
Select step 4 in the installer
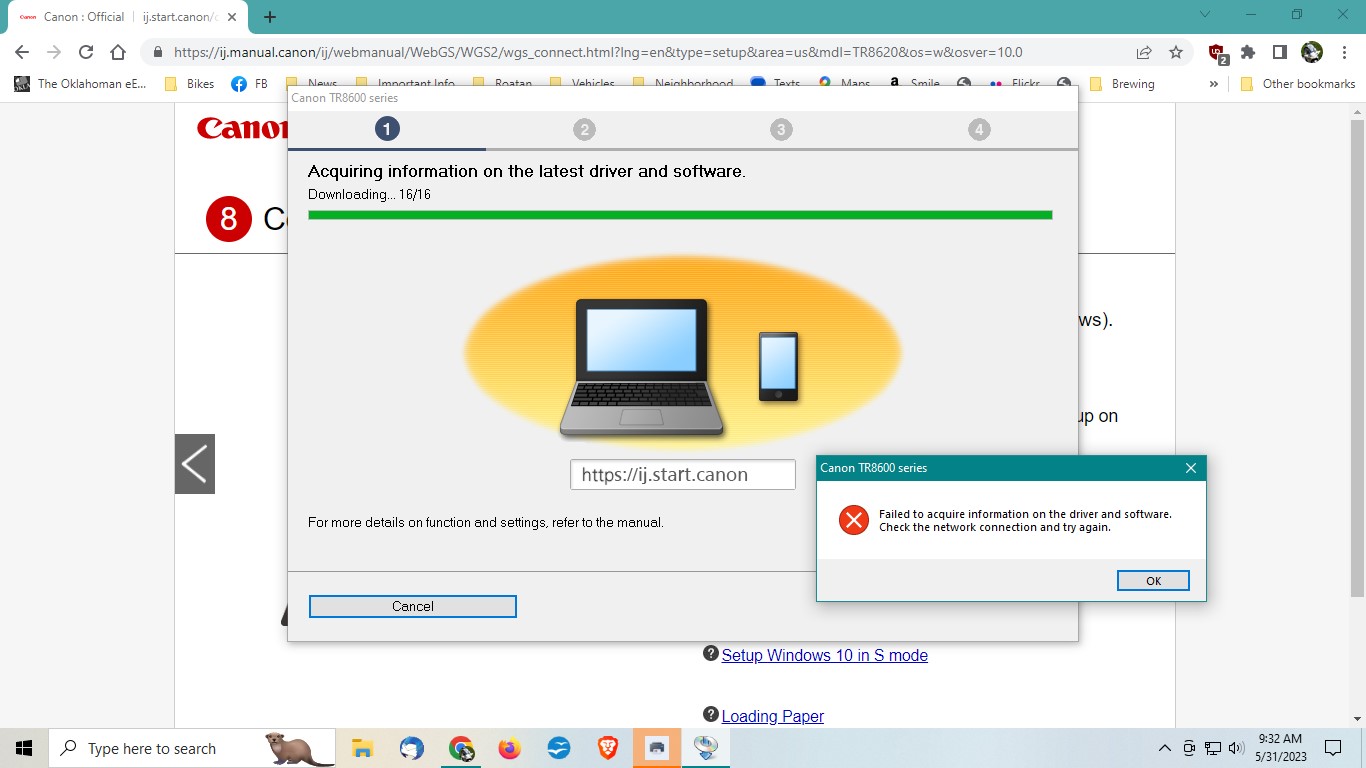(x=979, y=129)
